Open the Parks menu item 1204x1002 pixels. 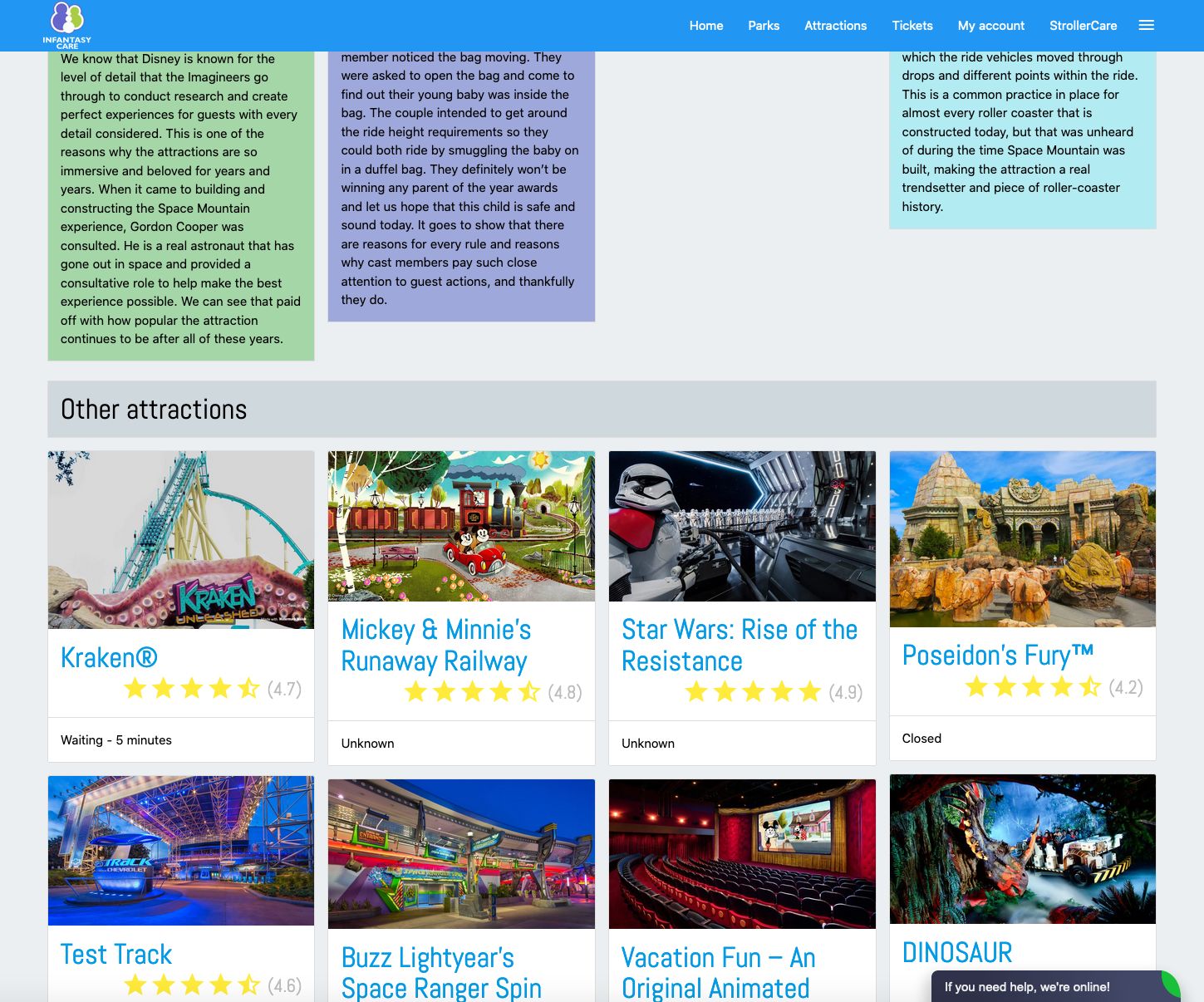[x=763, y=26]
